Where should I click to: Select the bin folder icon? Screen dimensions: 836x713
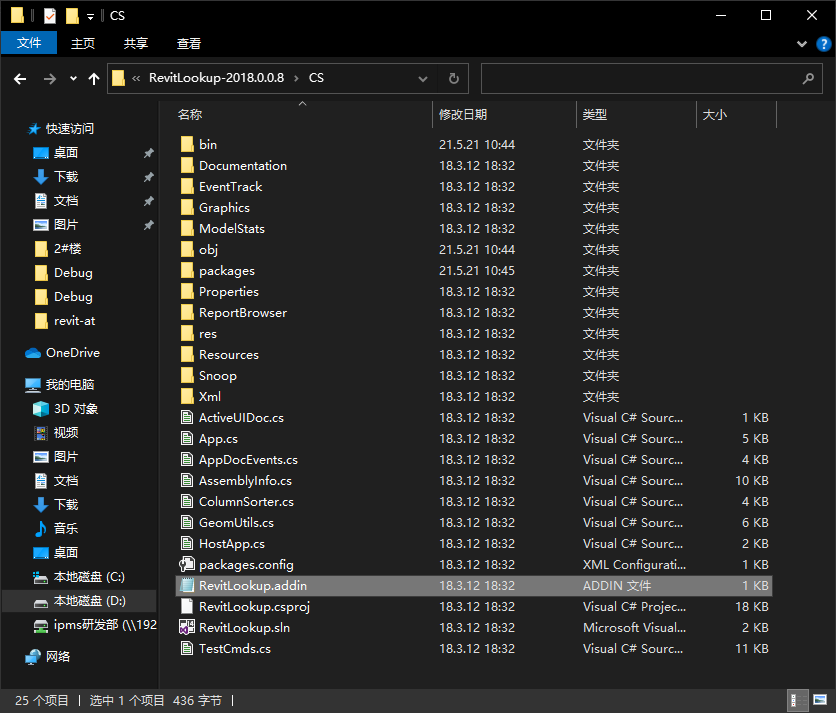pyautogui.click(x=187, y=145)
